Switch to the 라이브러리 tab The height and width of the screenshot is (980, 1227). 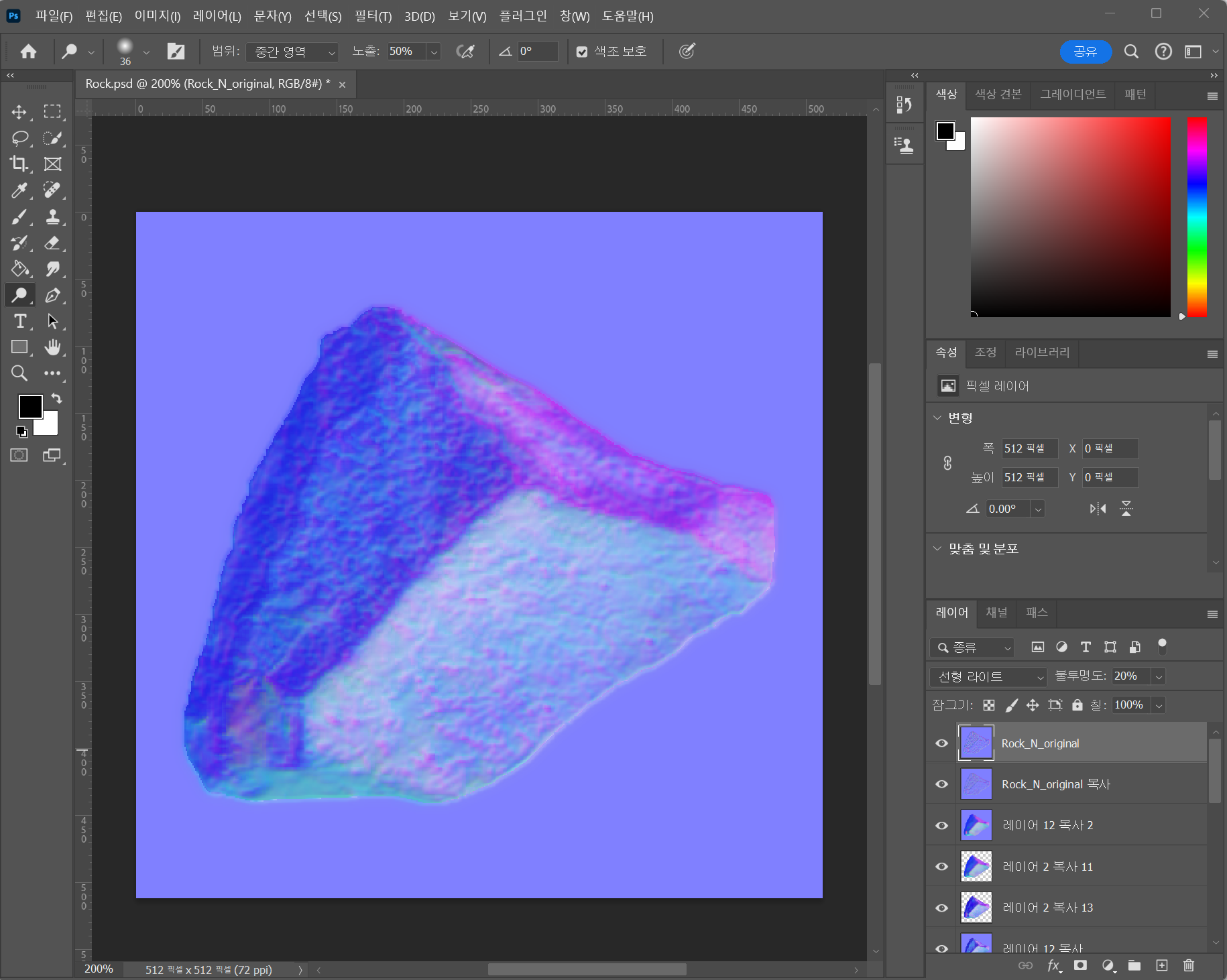coord(1042,353)
